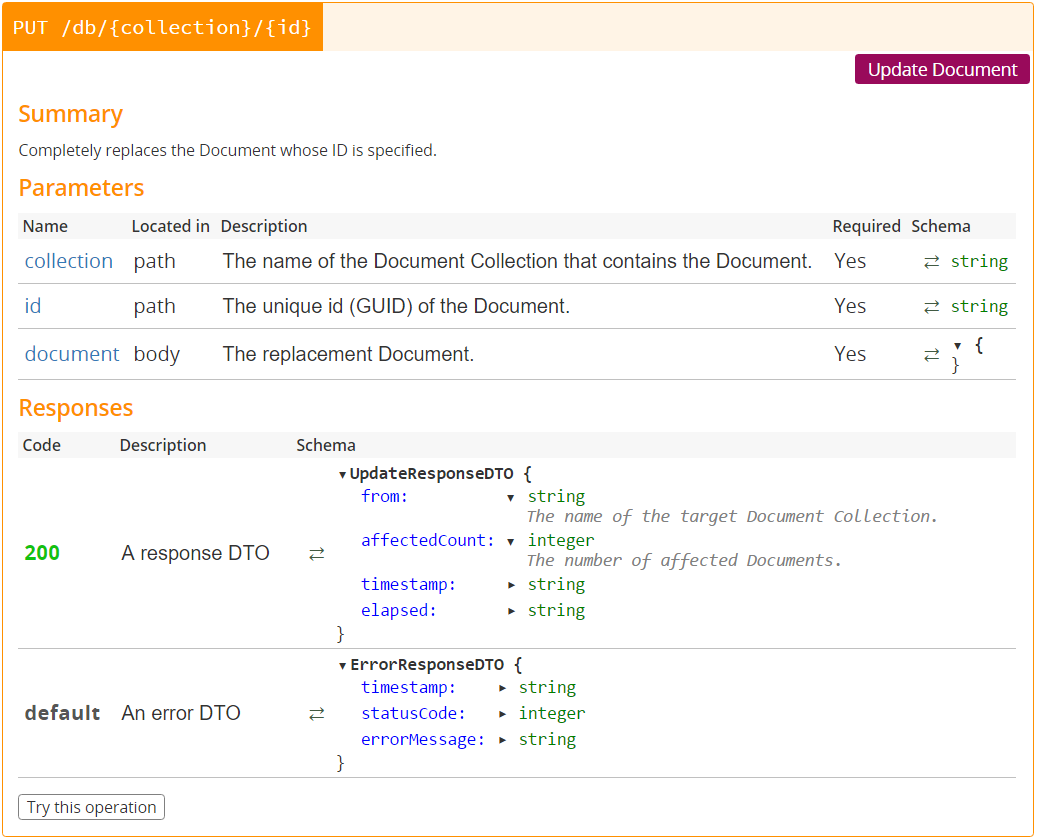Click 'The unique id (GUID) of the Document.'

tap(396, 306)
